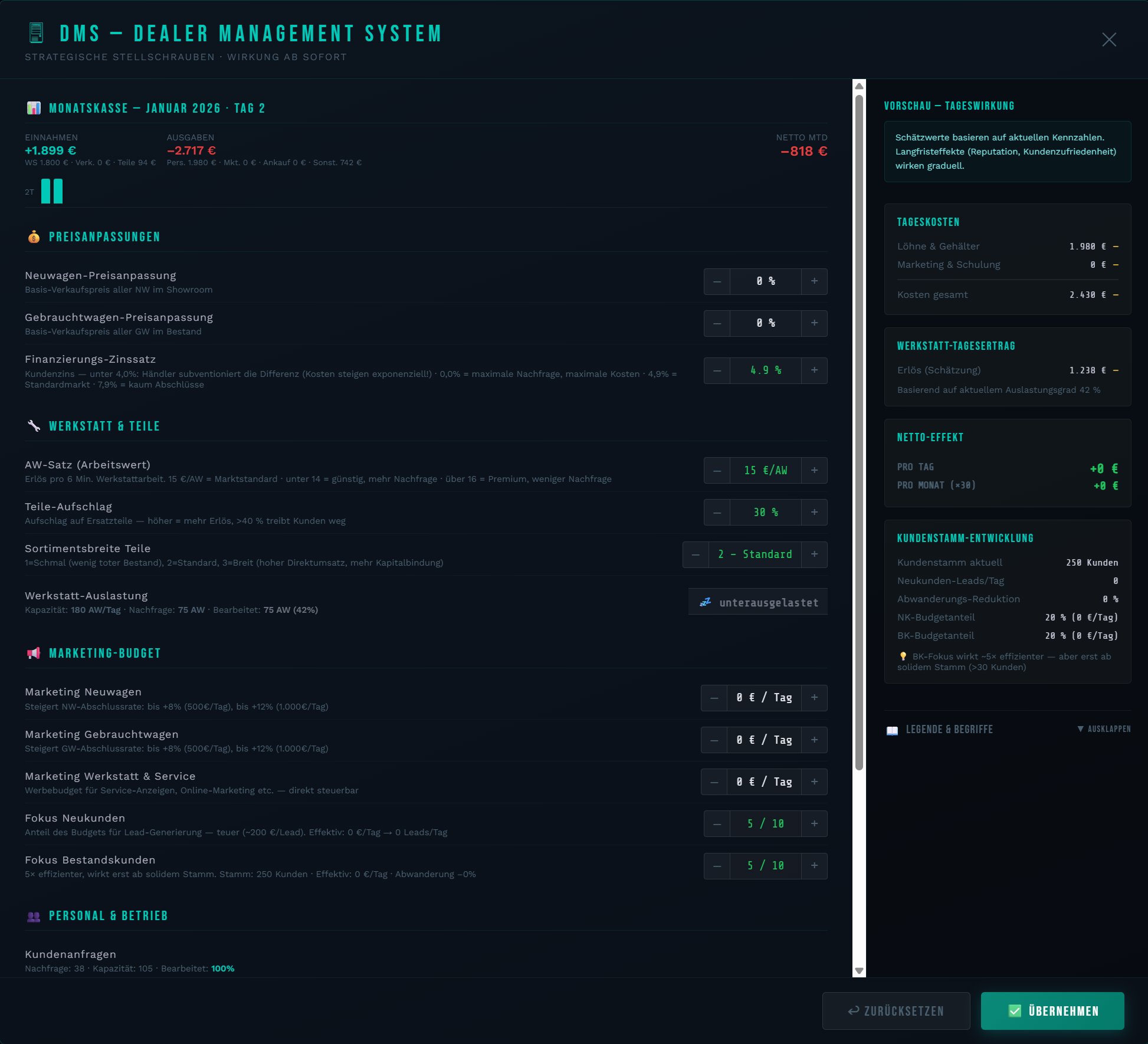
Task: Raise Fokus Neukunden with plus button
Action: tap(814, 824)
